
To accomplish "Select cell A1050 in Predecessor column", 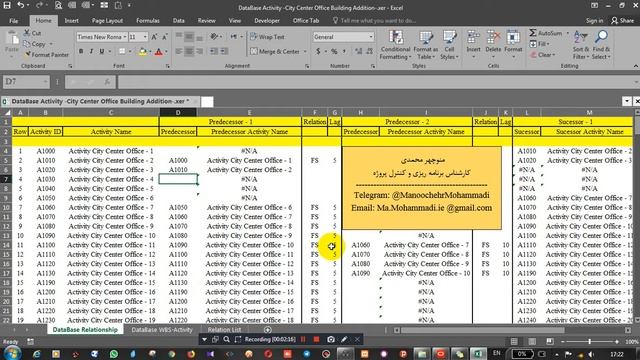I will coord(178,207).
